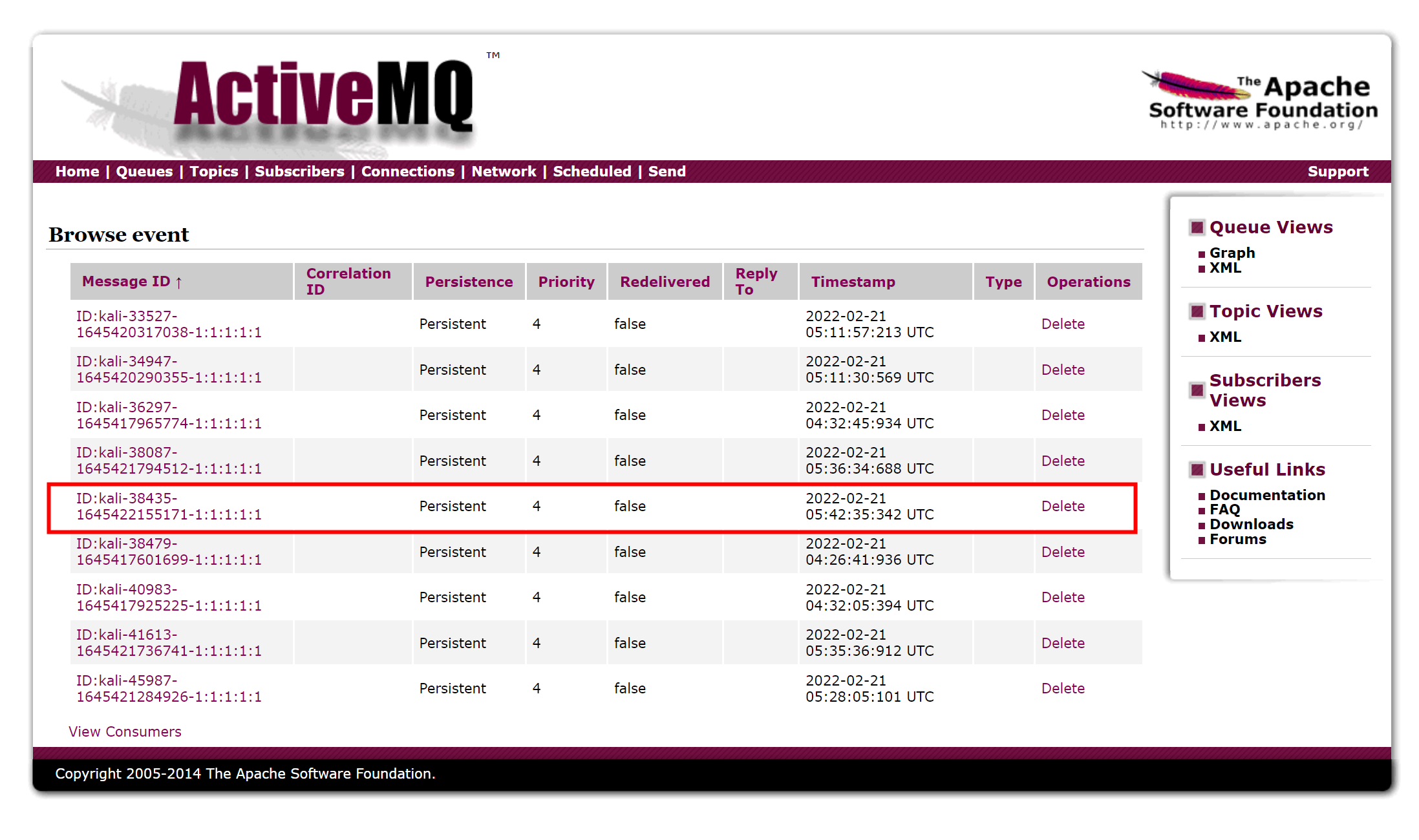
Task: Sort by the Timestamp column header
Action: pyautogui.click(x=853, y=282)
